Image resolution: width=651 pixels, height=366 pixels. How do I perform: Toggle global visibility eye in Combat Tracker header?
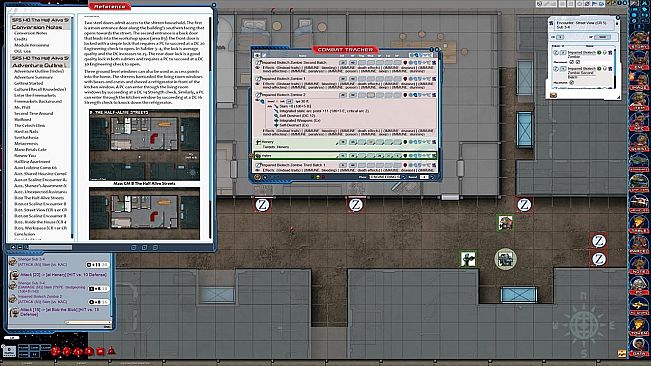[257, 55]
